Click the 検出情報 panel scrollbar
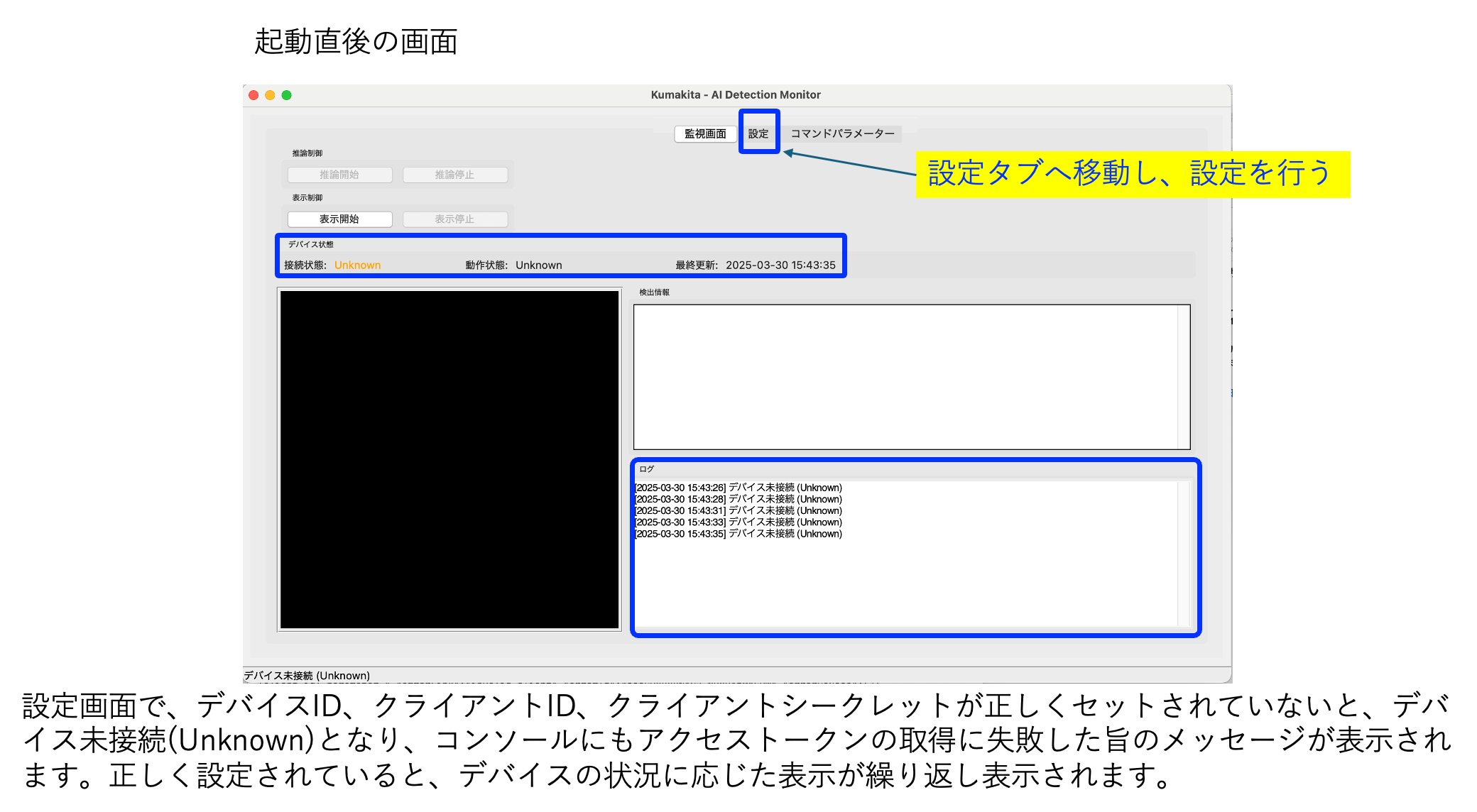The image size is (1477, 812). (x=1184, y=376)
